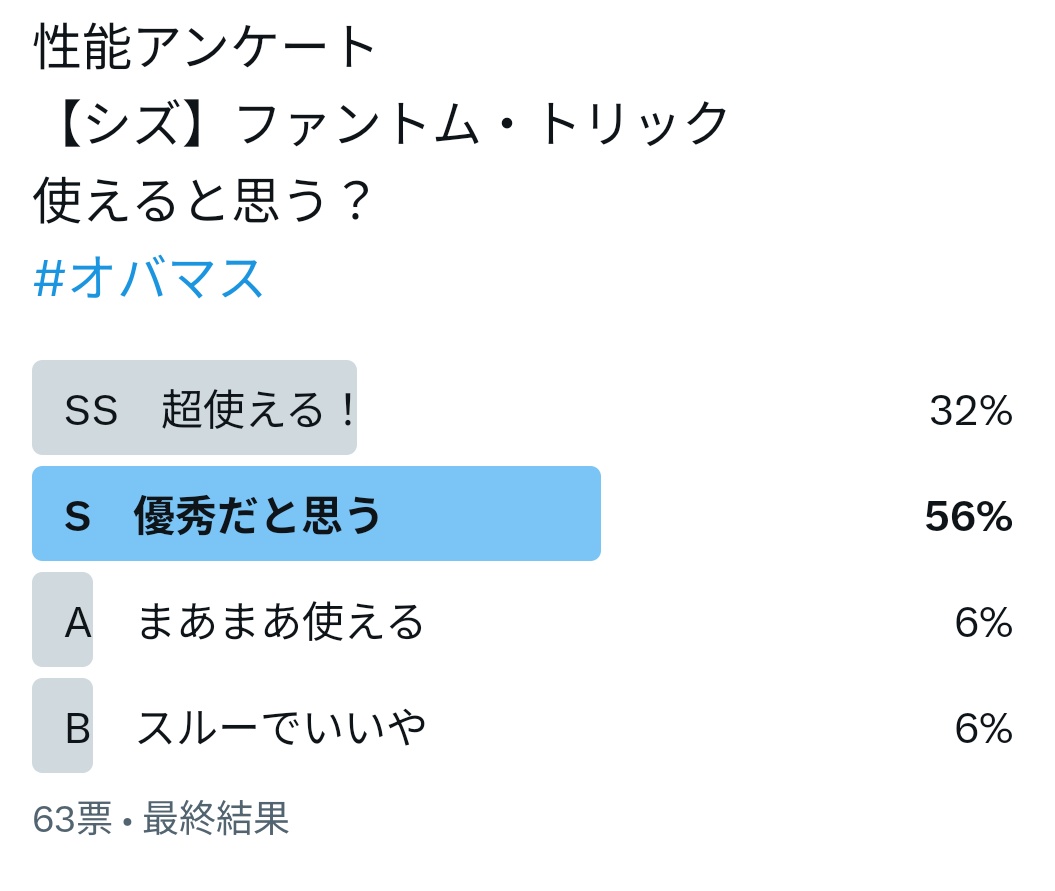1055x891 pixels.
Task: Click the 【シズ】ファントム・トリック text line
Action: point(382,123)
